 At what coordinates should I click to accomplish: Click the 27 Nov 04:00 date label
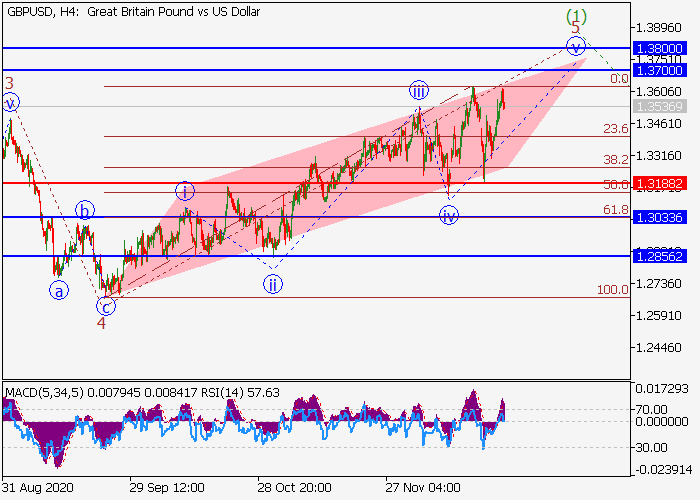423,487
